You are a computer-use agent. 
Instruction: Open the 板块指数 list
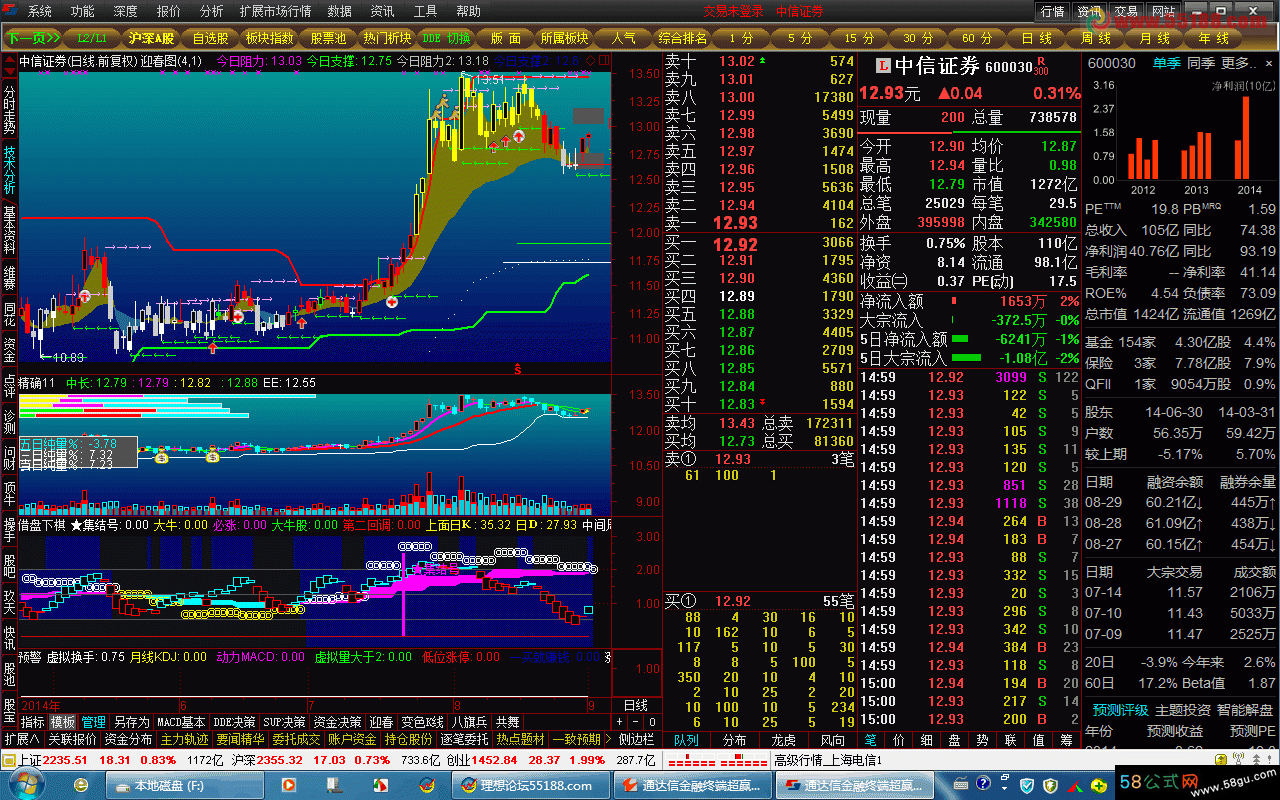pos(269,38)
